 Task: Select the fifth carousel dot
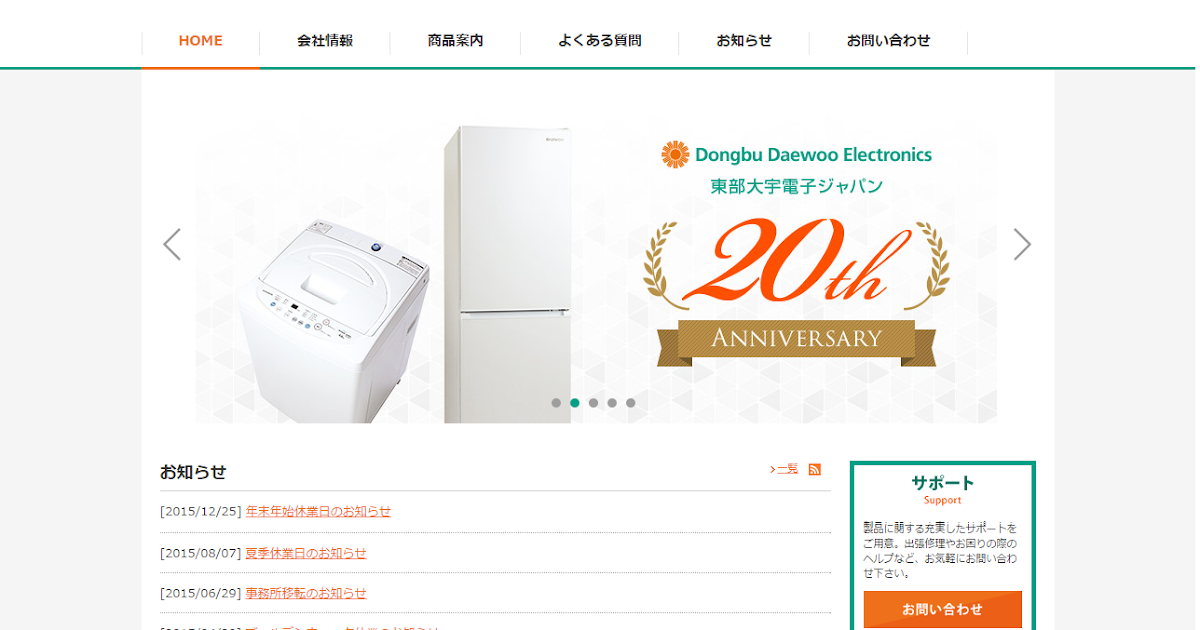point(631,403)
